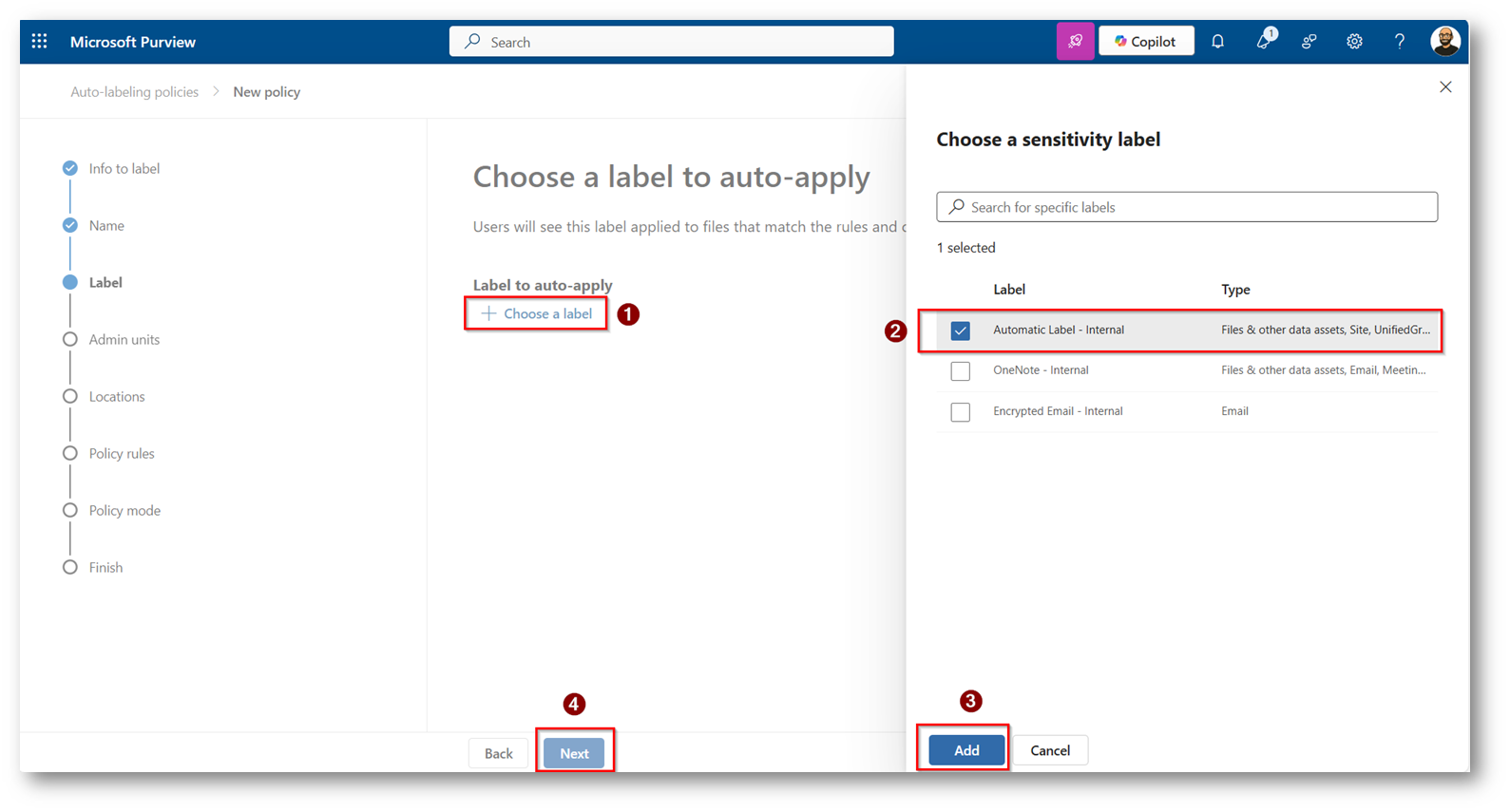This screenshot has height=812, width=1510.
Task: Open the Copilot button
Action: [1146, 42]
